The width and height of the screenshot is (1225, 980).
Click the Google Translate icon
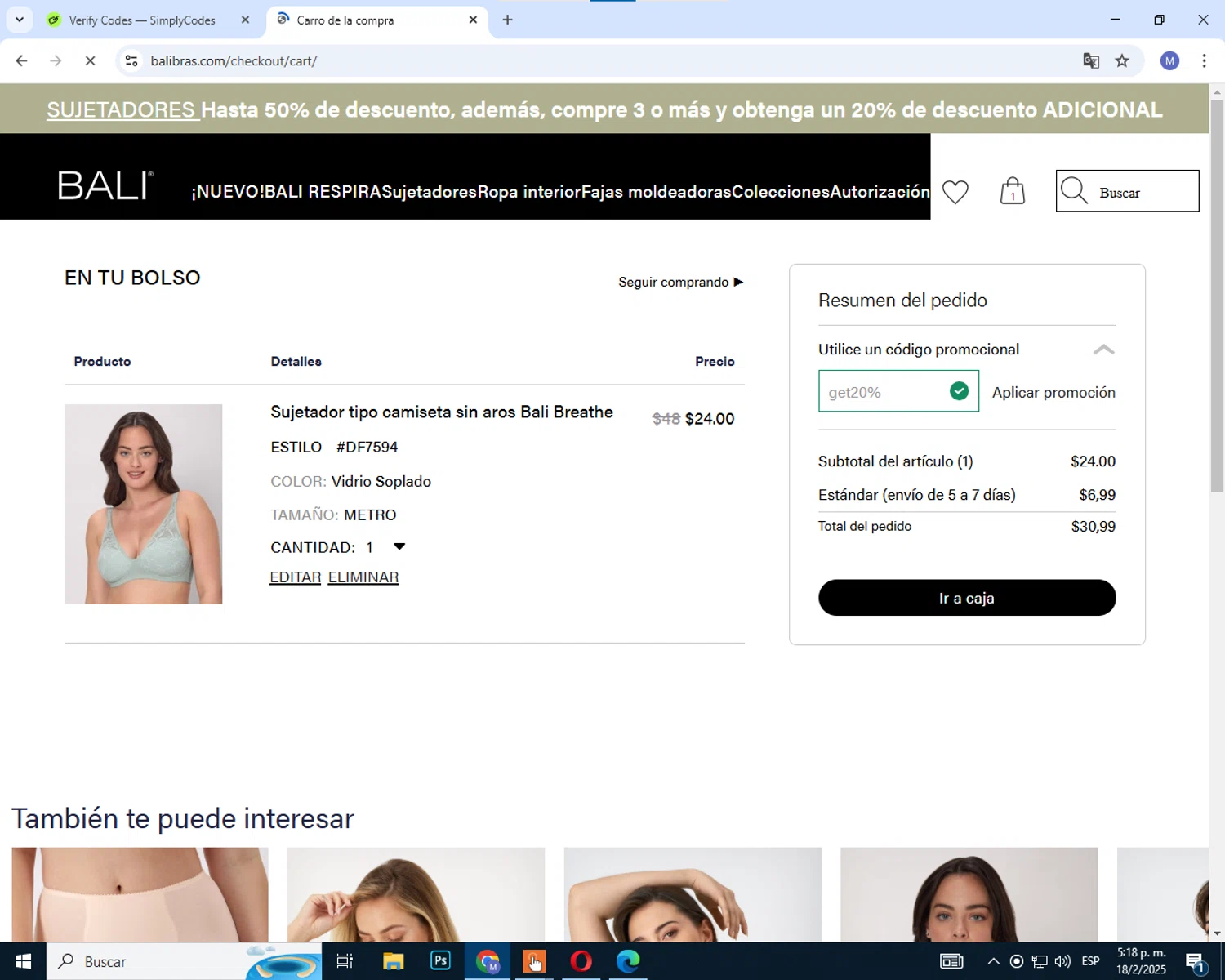coord(1091,60)
